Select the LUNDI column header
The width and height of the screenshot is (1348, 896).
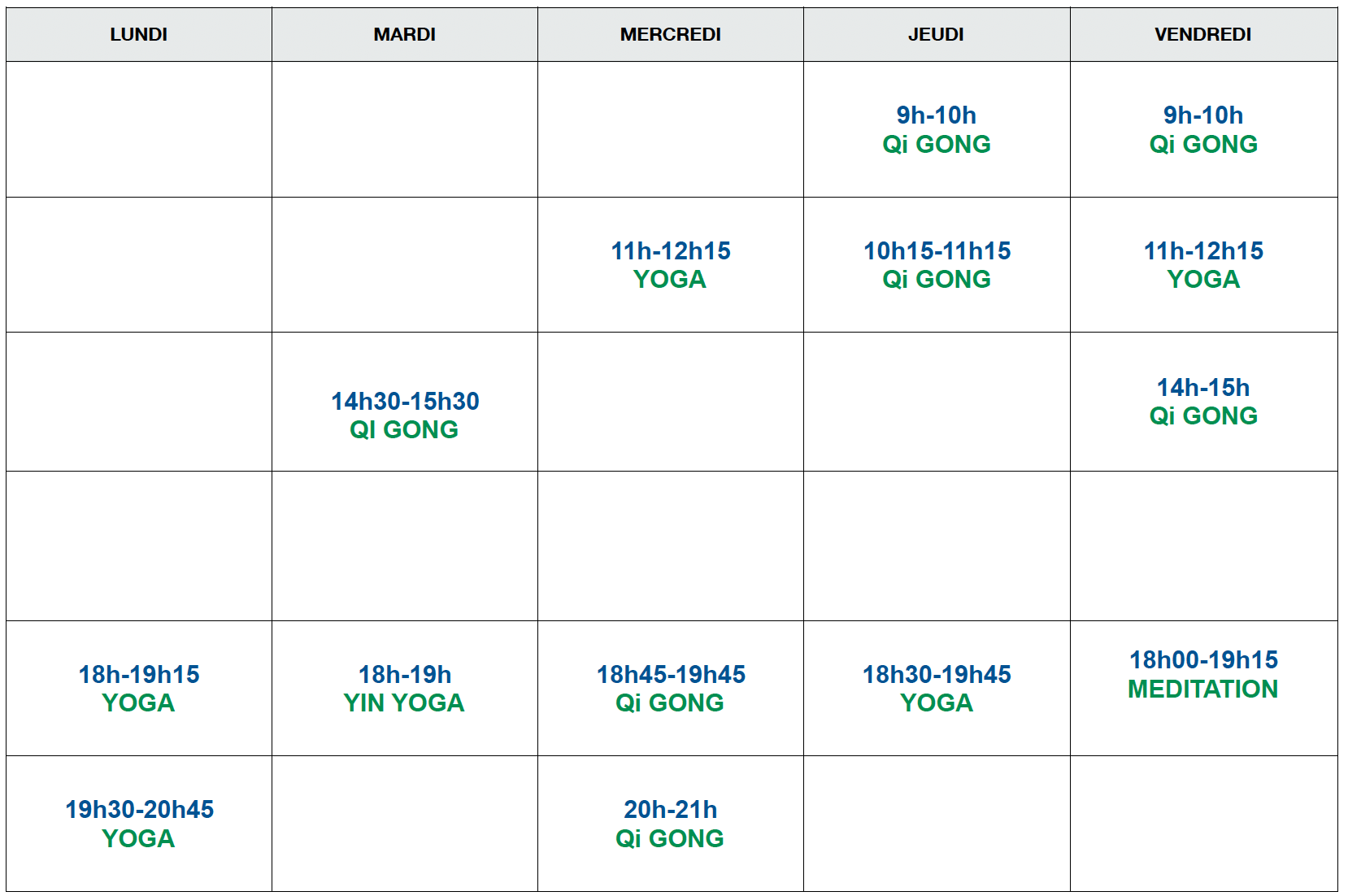[139, 35]
